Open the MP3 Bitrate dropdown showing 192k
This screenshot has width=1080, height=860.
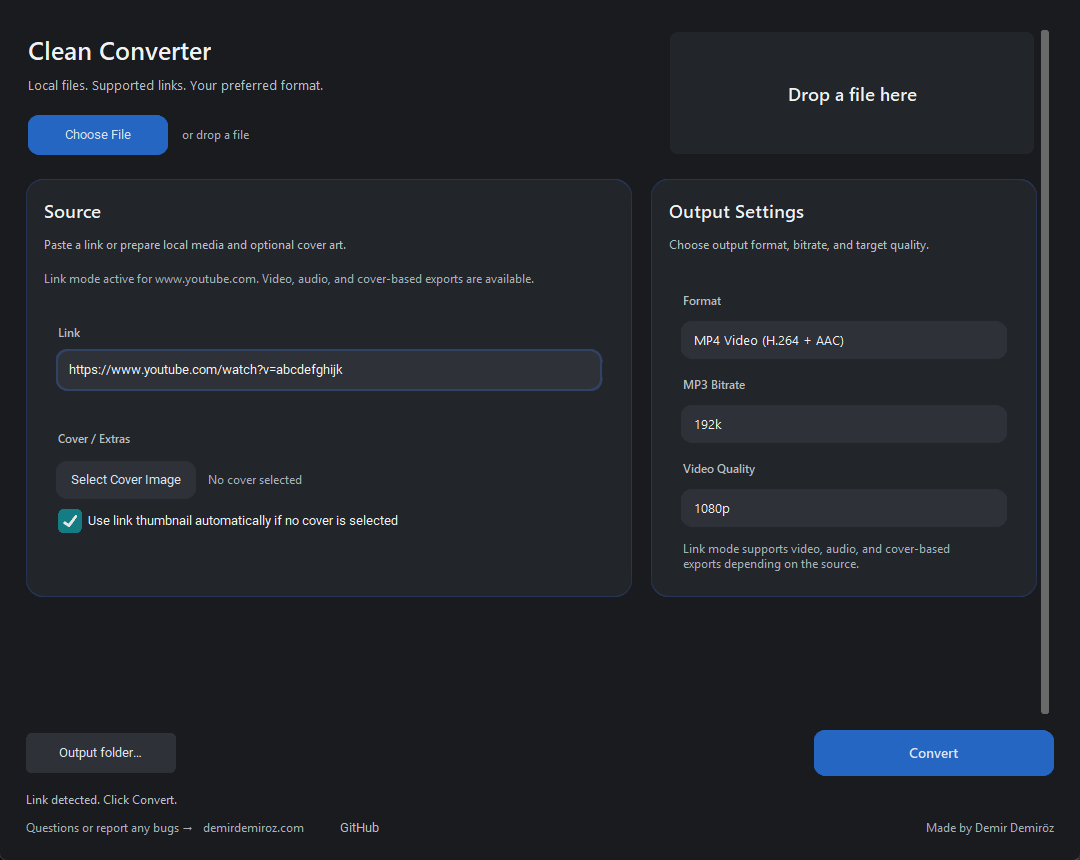[844, 424]
